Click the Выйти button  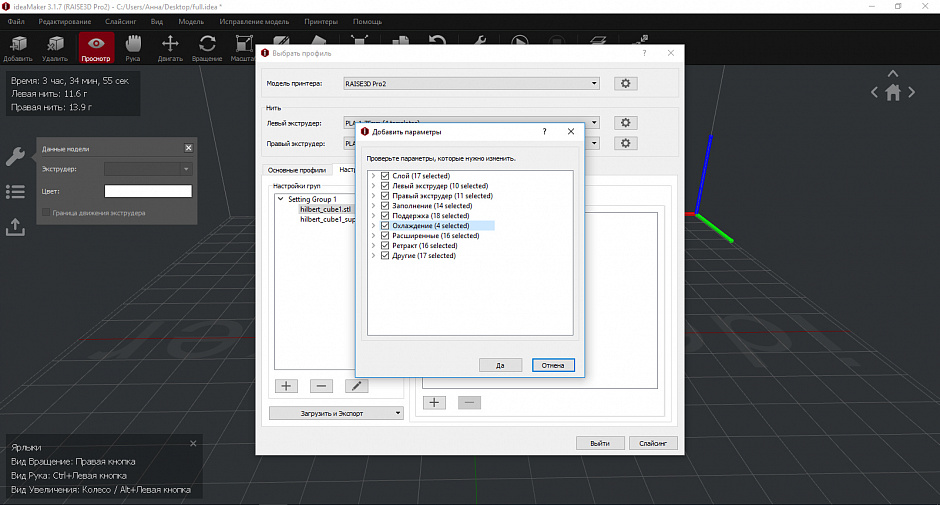pos(599,443)
